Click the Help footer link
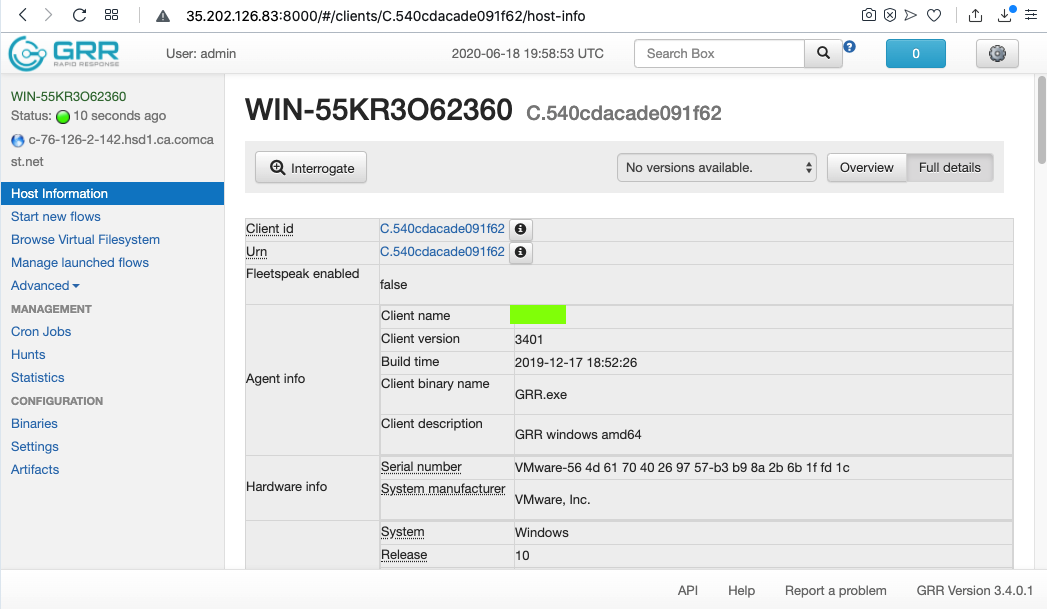 (741, 590)
